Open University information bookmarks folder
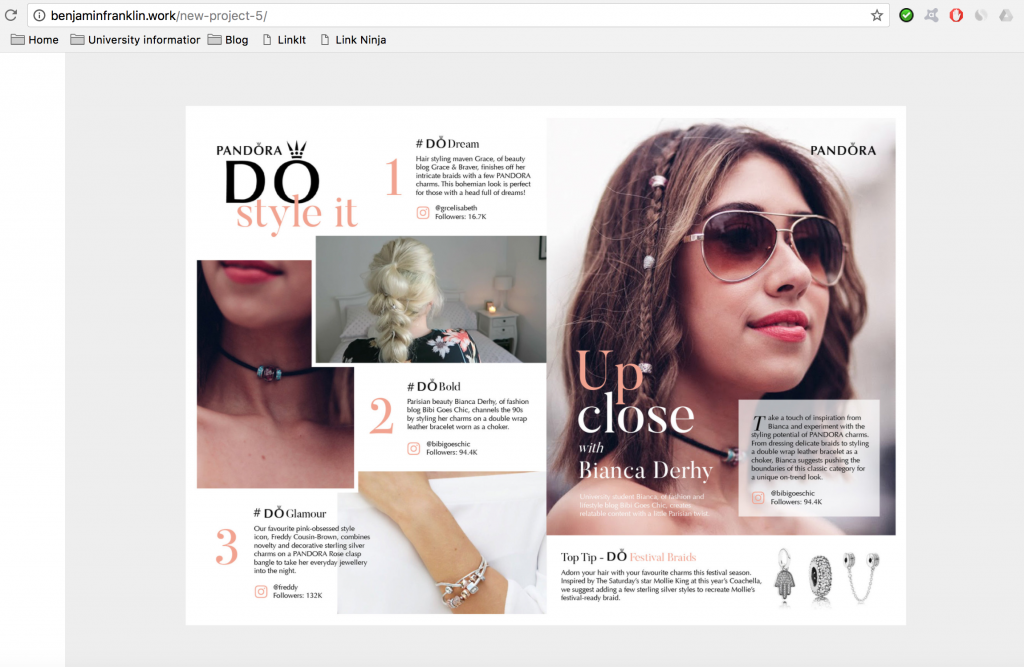1024x667 pixels. (135, 40)
